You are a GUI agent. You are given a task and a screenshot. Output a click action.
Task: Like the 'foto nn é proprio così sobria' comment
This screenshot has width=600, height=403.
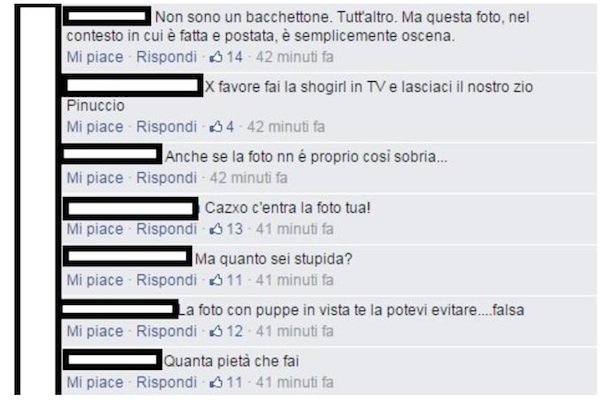tap(95, 178)
